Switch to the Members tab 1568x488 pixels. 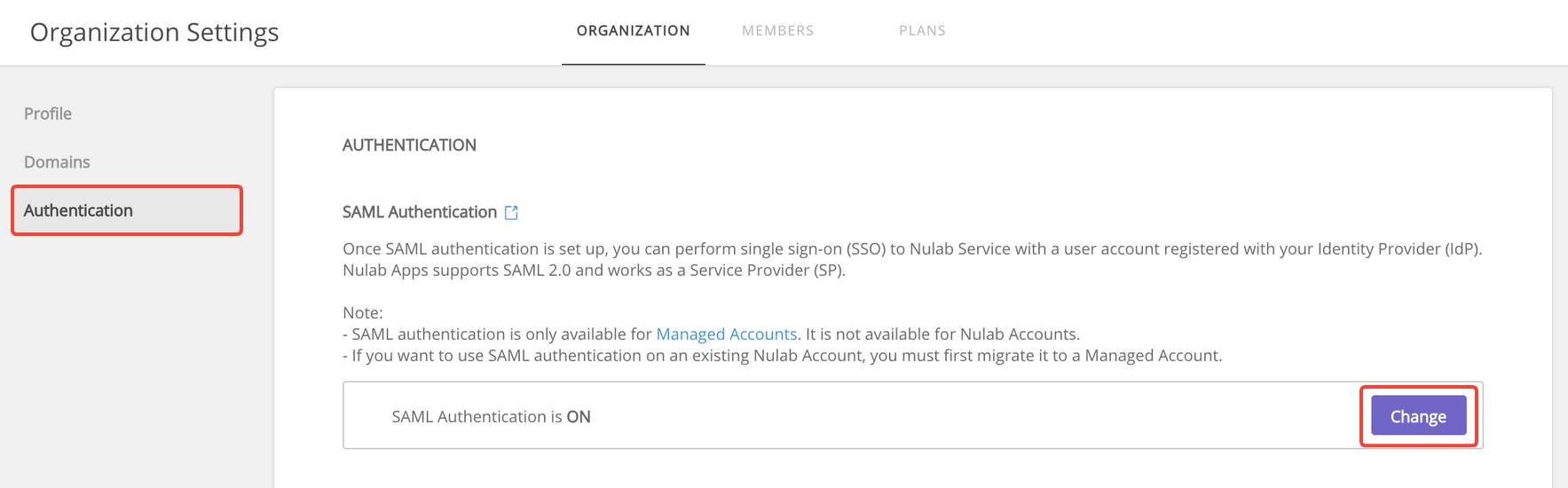coord(777,31)
